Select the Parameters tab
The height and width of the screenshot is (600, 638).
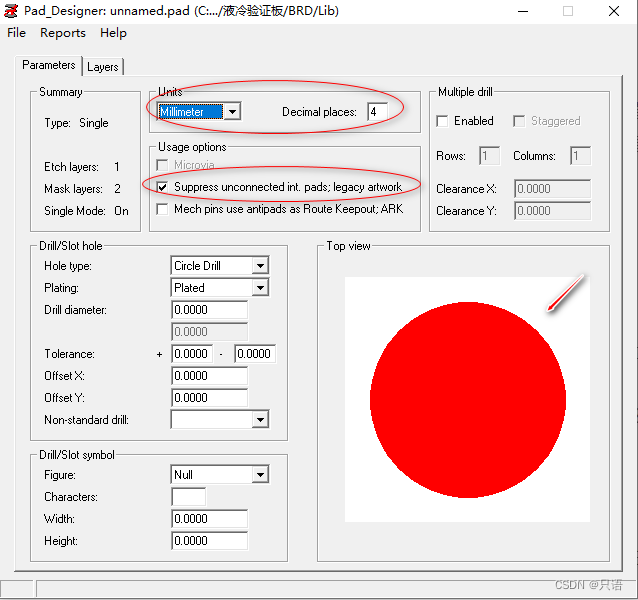[x=49, y=65]
